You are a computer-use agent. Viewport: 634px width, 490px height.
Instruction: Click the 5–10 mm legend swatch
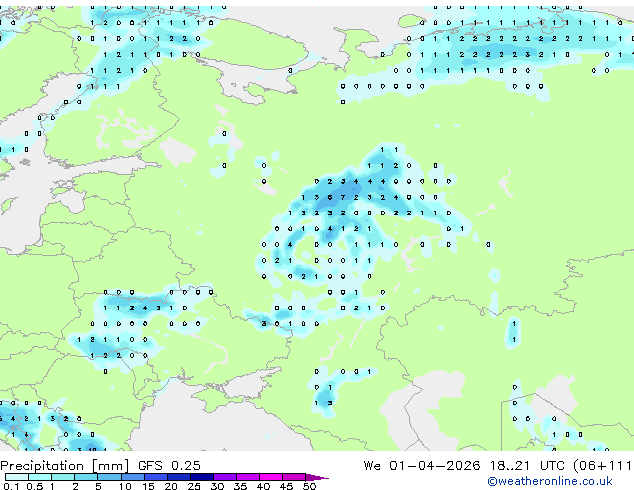pos(109,477)
